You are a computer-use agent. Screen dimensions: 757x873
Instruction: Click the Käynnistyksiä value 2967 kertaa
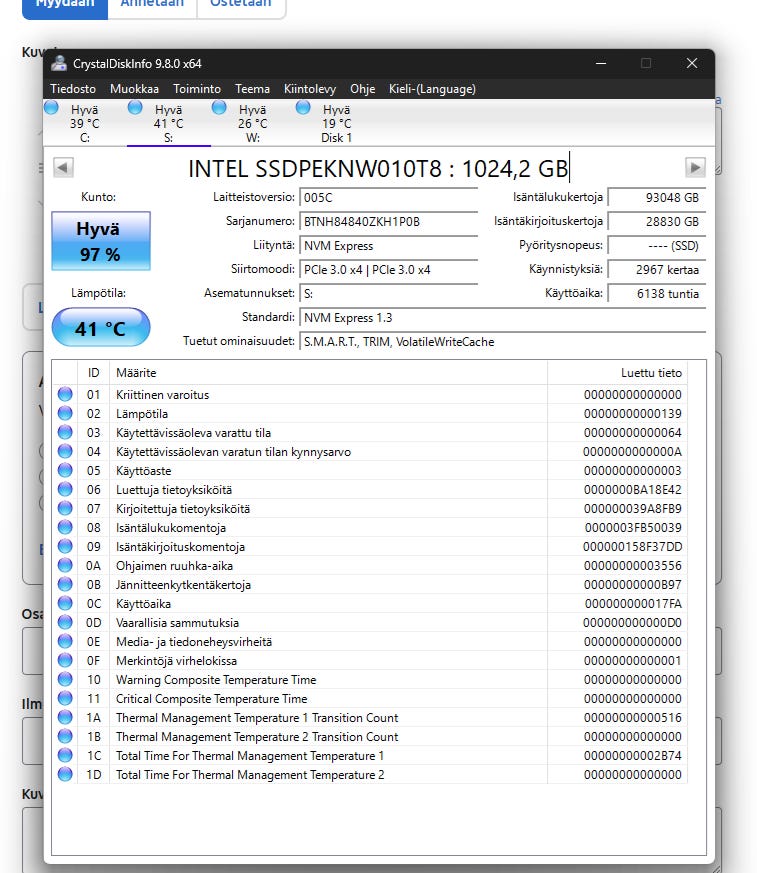(657, 269)
